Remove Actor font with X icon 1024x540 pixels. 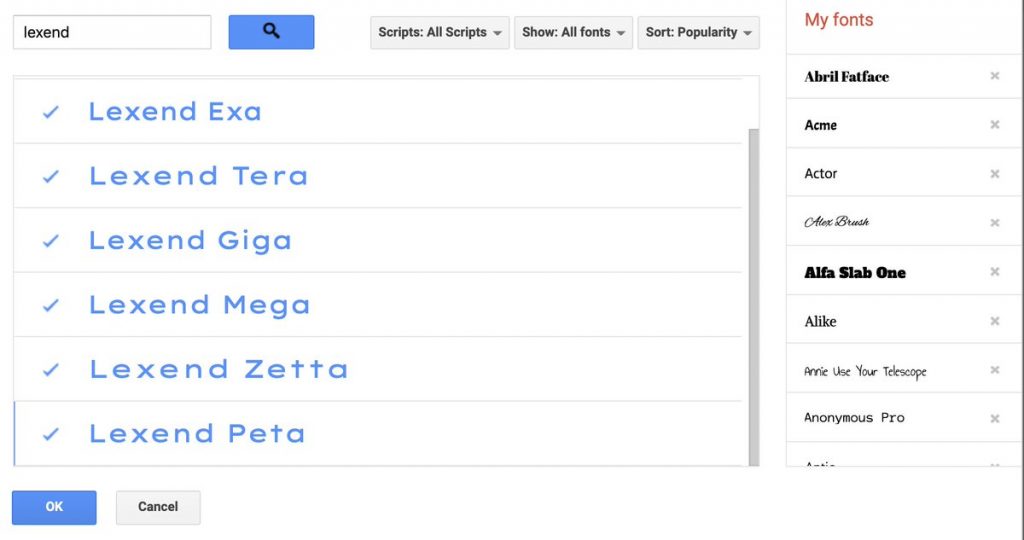tap(995, 174)
